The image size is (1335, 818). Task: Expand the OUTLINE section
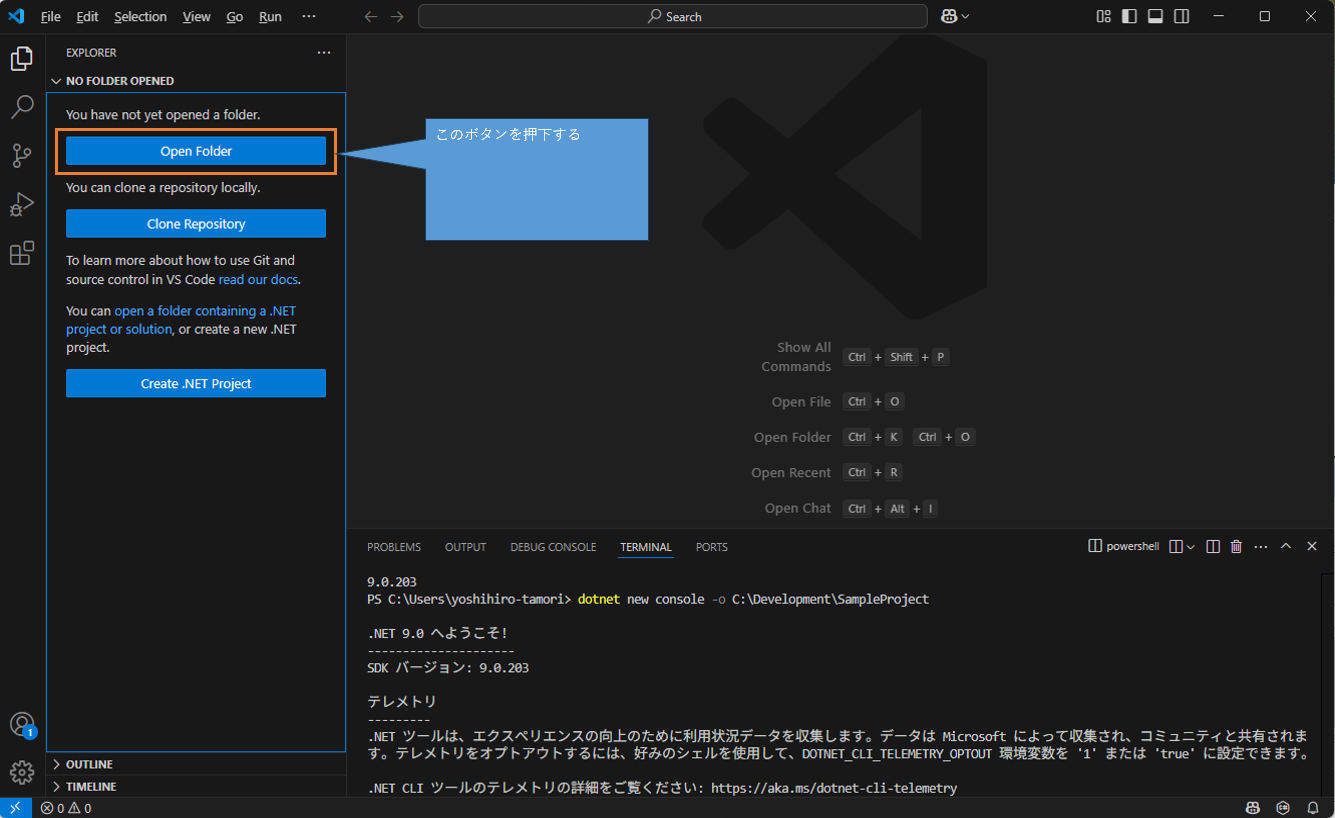89,764
